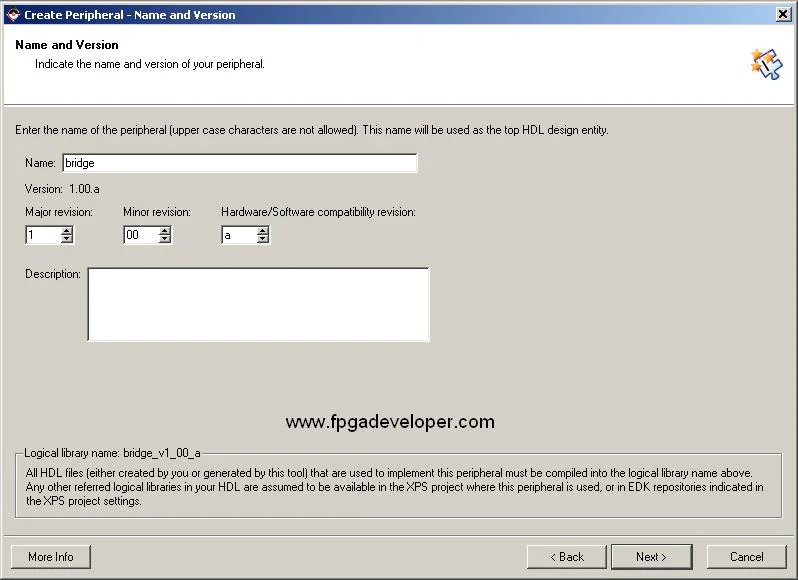Close the Create Peripheral dialog

click(x=783, y=14)
